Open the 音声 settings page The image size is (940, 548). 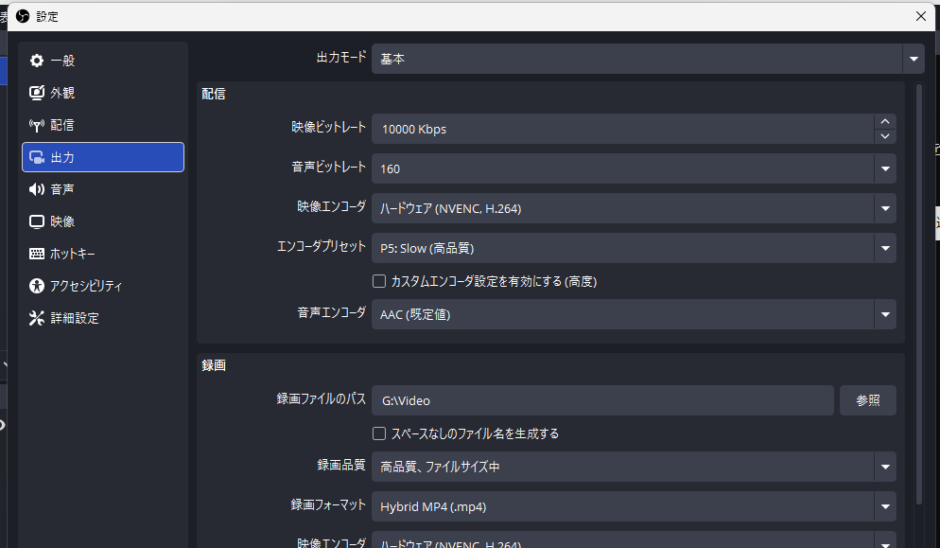103,189
